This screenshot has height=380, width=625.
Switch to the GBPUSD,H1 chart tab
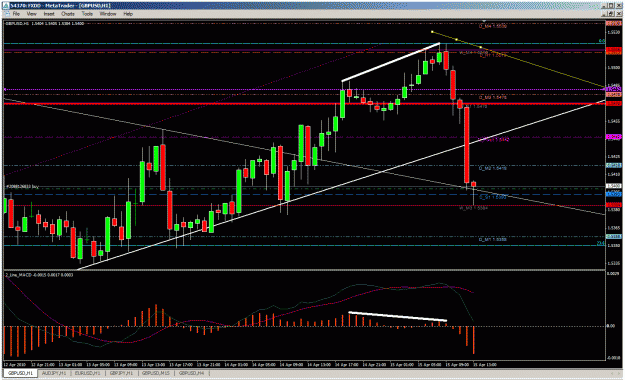pos(21,373)
